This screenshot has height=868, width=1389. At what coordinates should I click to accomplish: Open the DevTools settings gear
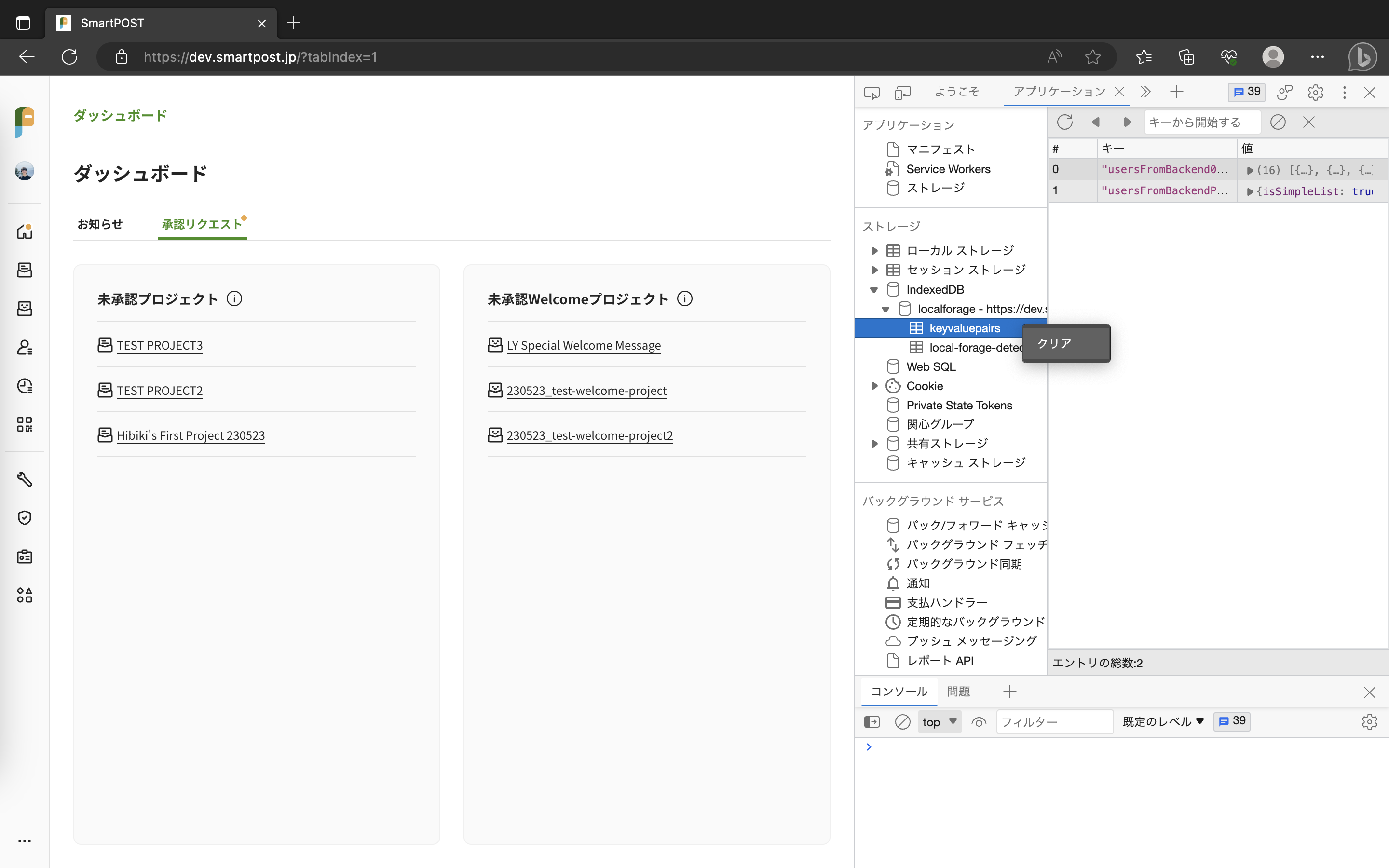point(1315,92)
